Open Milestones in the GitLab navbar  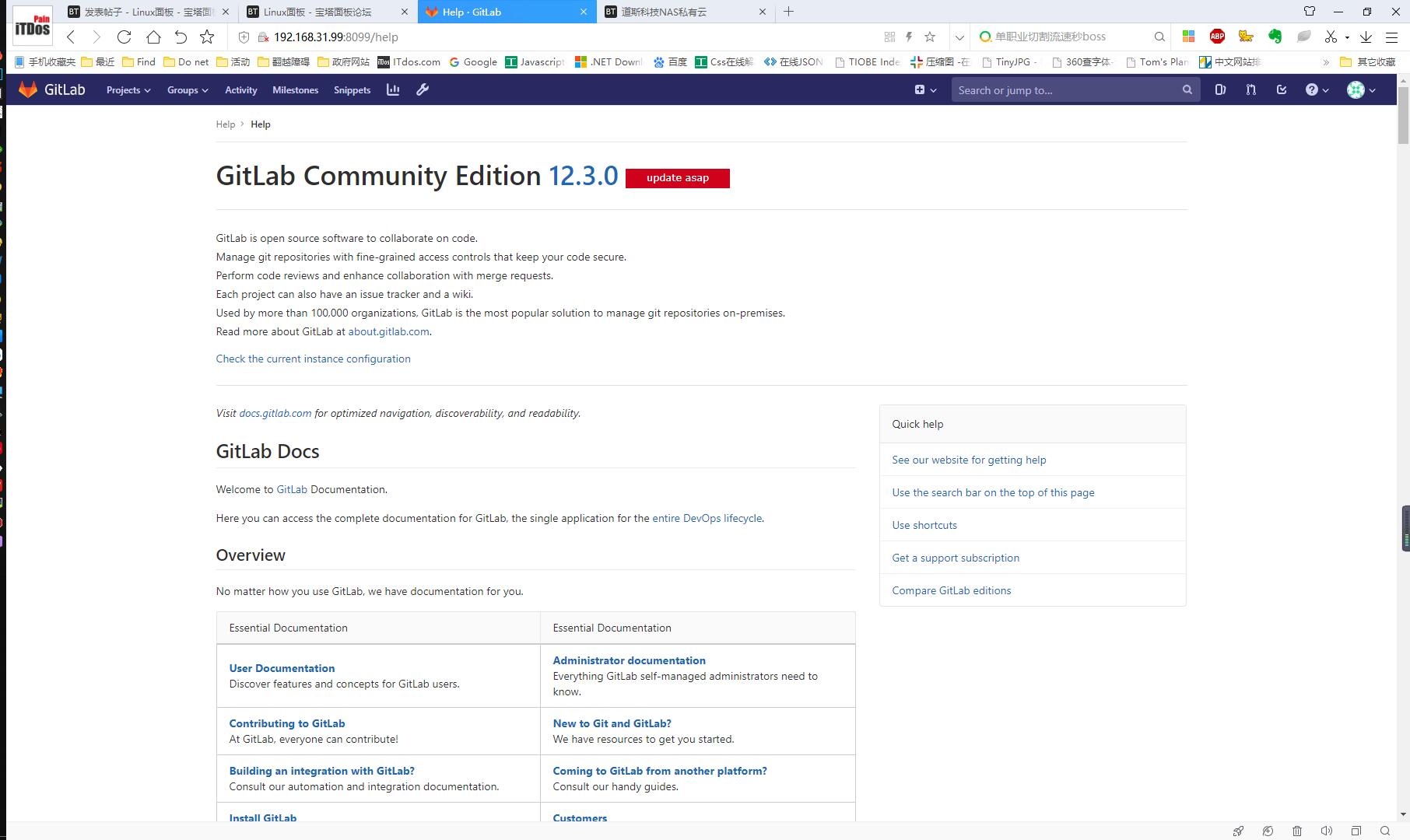pos(295,90)
